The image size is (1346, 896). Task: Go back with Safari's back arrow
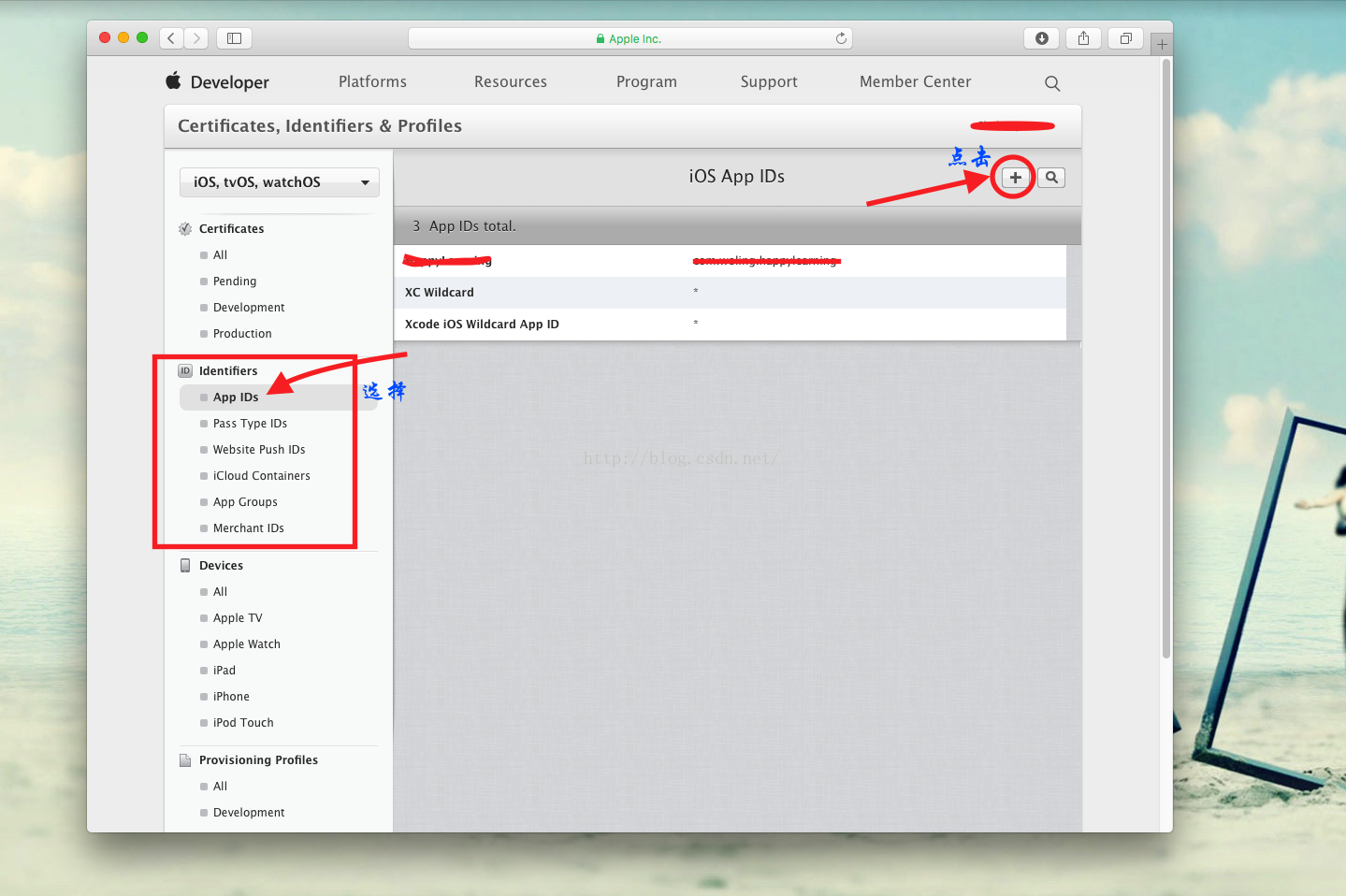[171, 38]
